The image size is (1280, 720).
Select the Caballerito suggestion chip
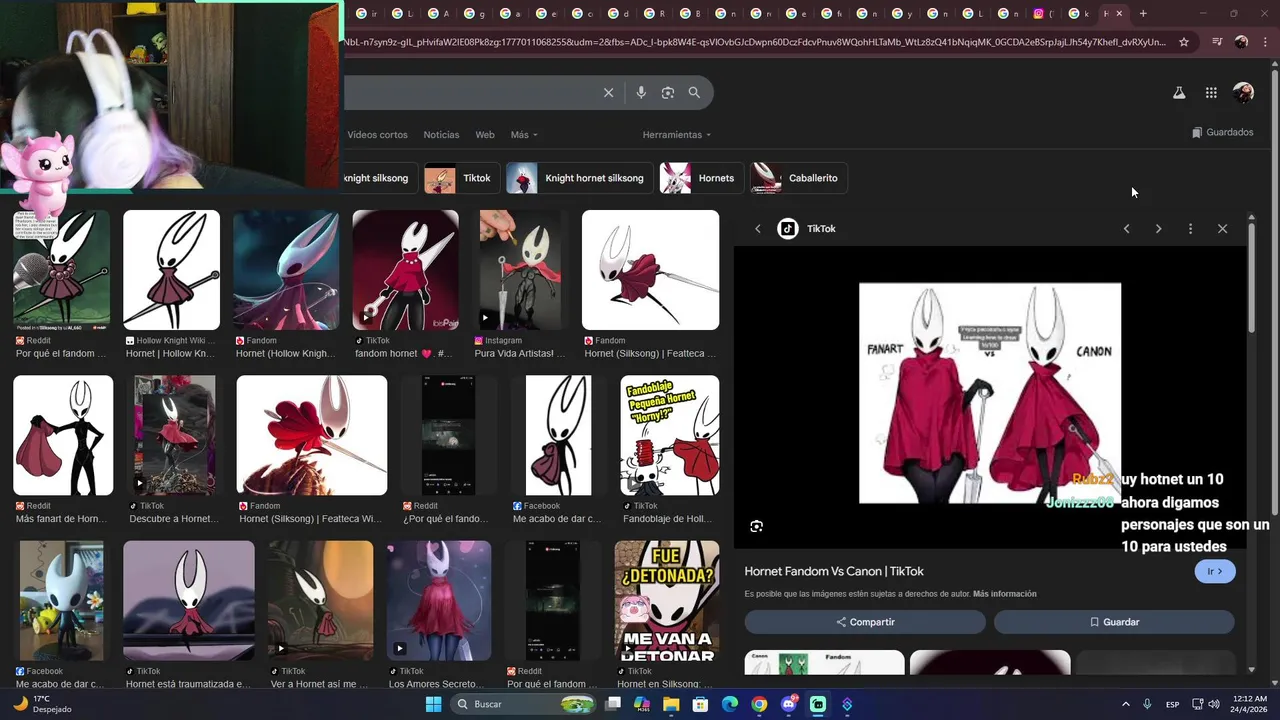[x=798, y=178]
